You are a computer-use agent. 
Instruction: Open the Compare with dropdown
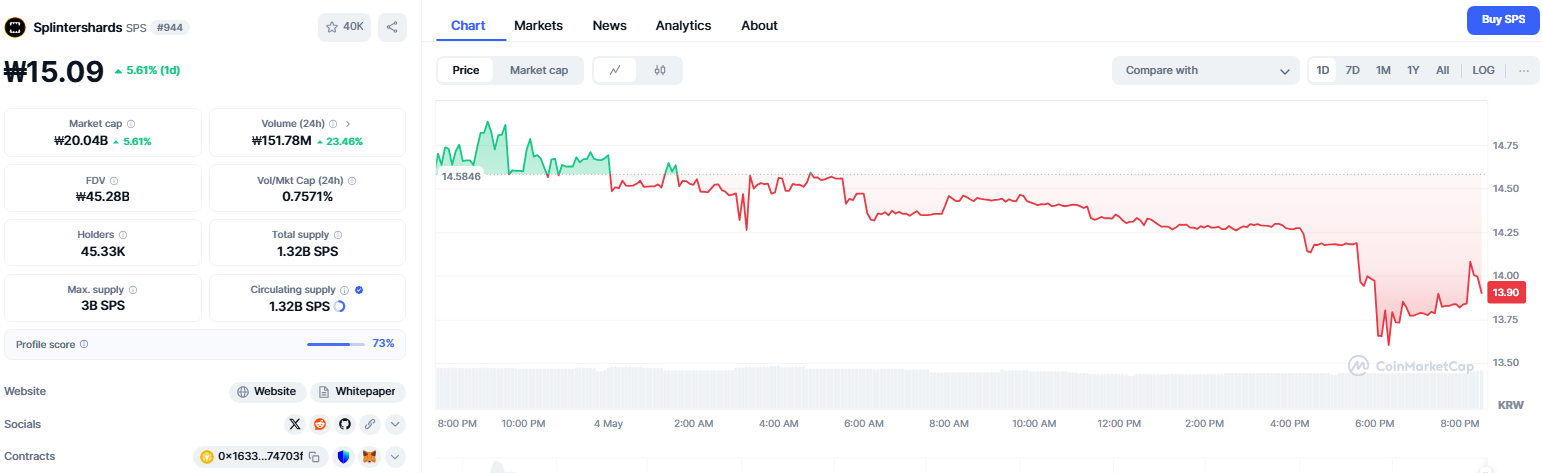coord(1206,70)
